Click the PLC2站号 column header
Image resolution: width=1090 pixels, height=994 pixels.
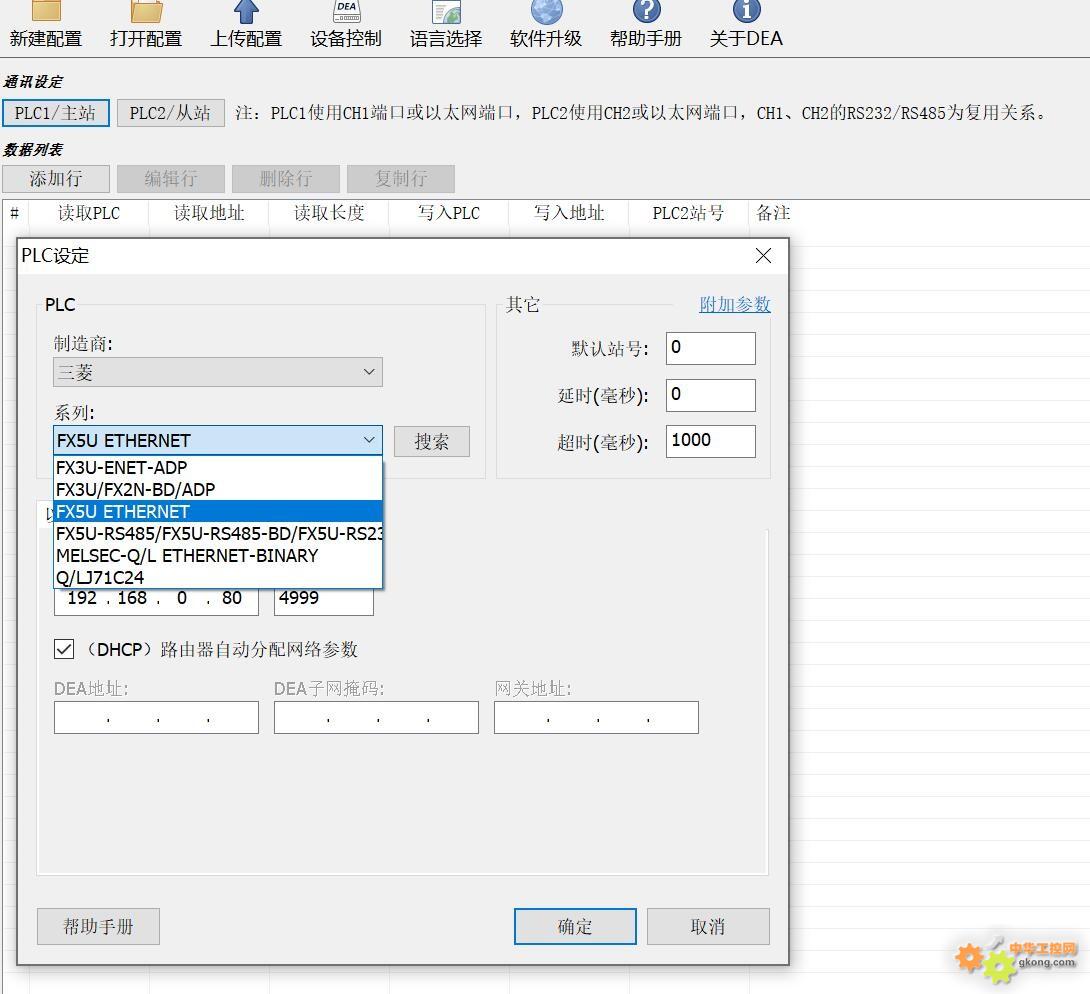(689, 213)
